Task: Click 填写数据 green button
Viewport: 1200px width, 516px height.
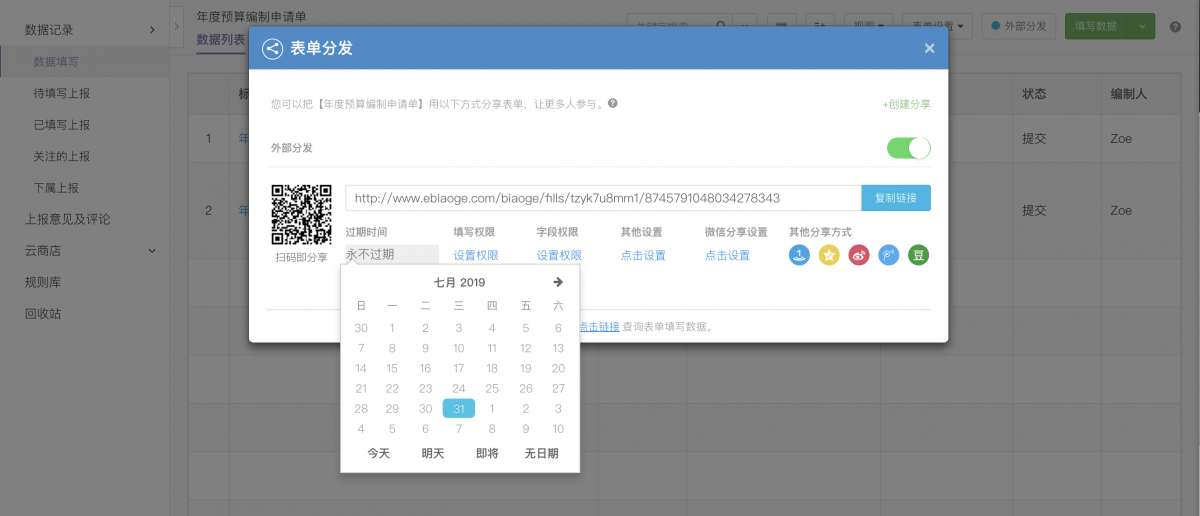Action: [x=1095, y=26]
